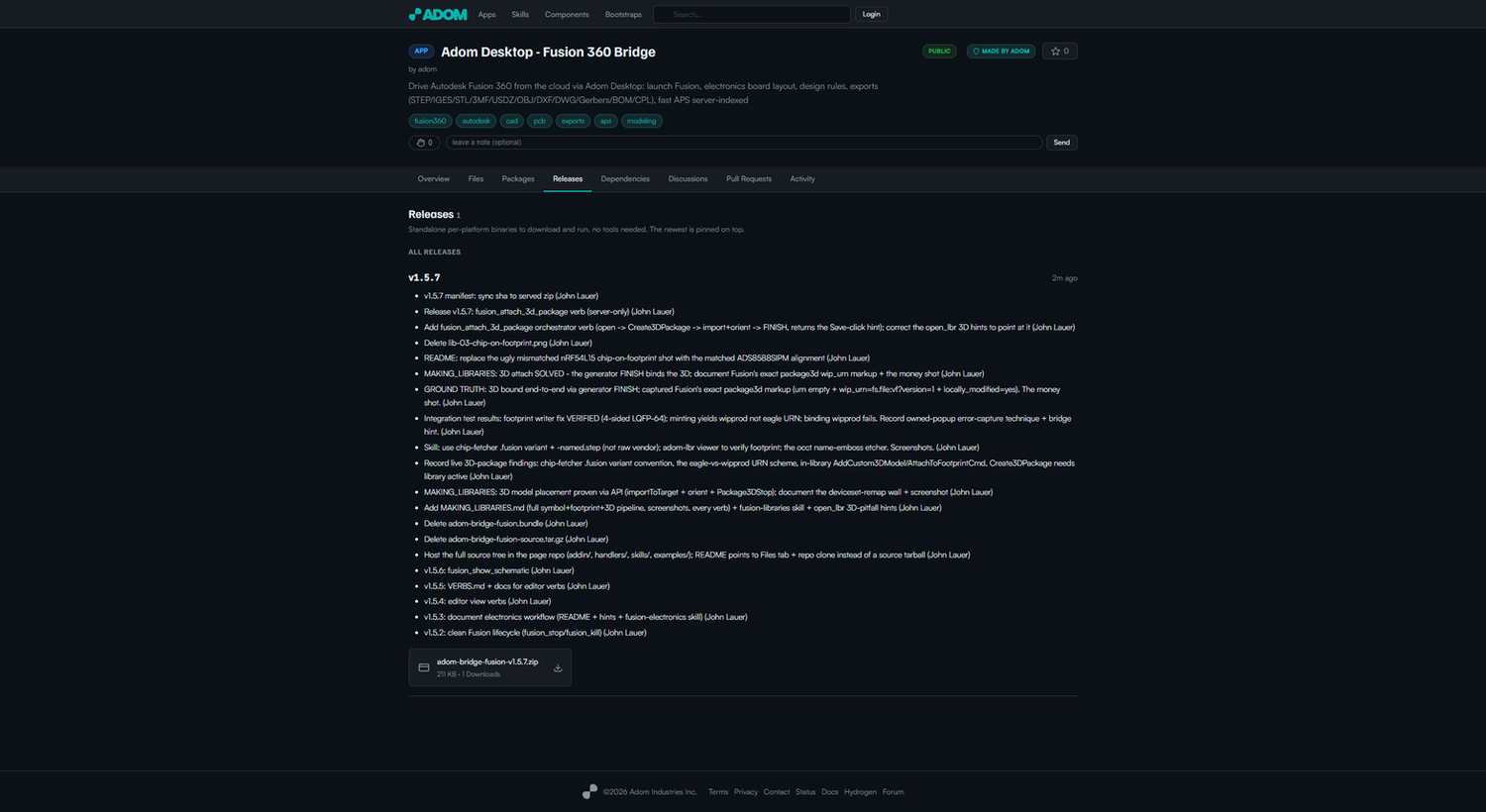Focus the top Search field
1486x812 pixels.
point(752,14)
